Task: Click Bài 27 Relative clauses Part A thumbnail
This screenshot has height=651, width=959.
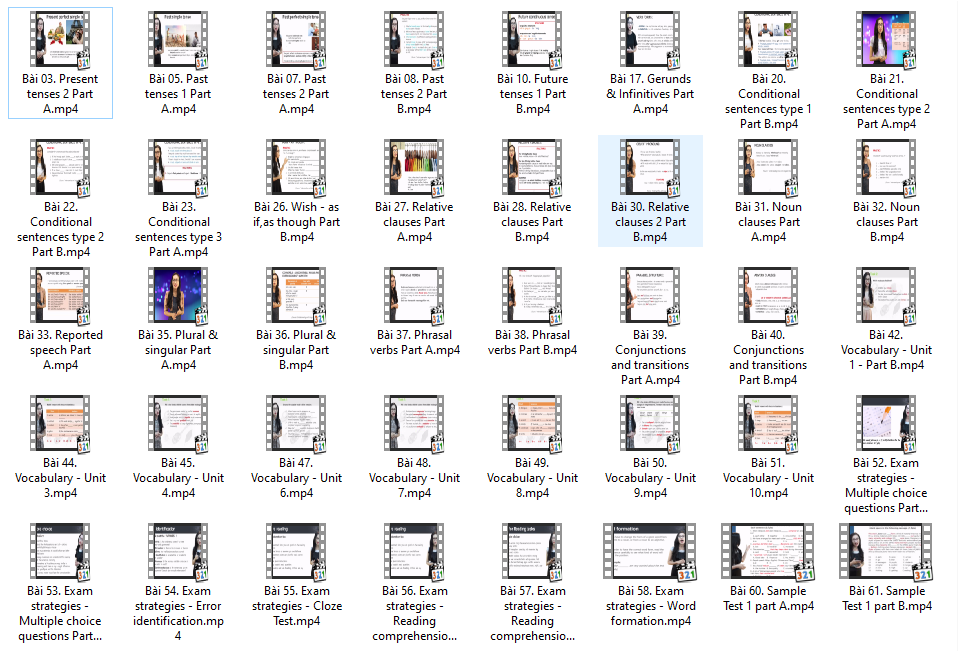Action: tap(414, 168)
